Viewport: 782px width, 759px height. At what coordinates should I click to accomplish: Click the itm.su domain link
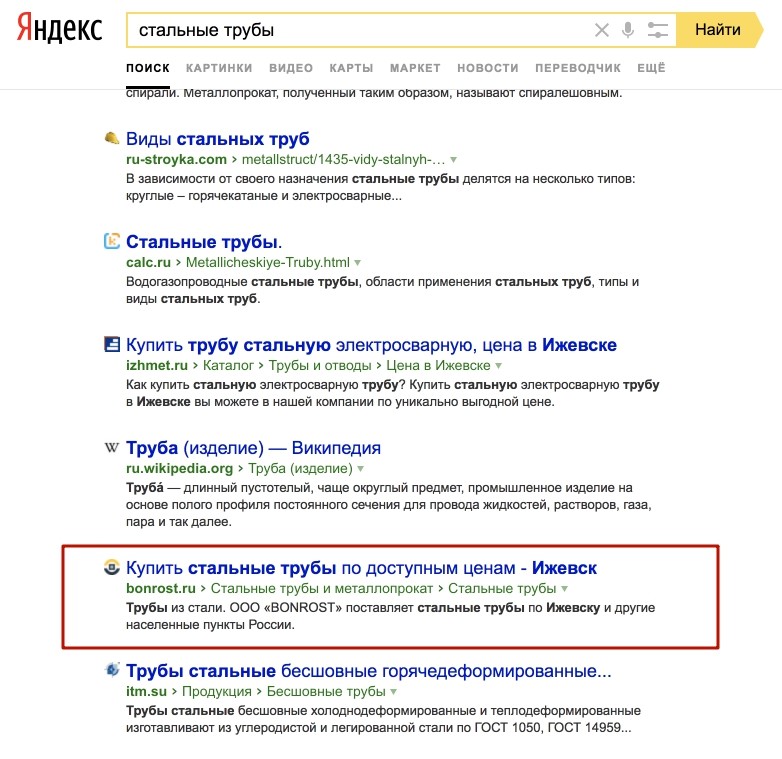pyautogui.click(x=146, y=692)
